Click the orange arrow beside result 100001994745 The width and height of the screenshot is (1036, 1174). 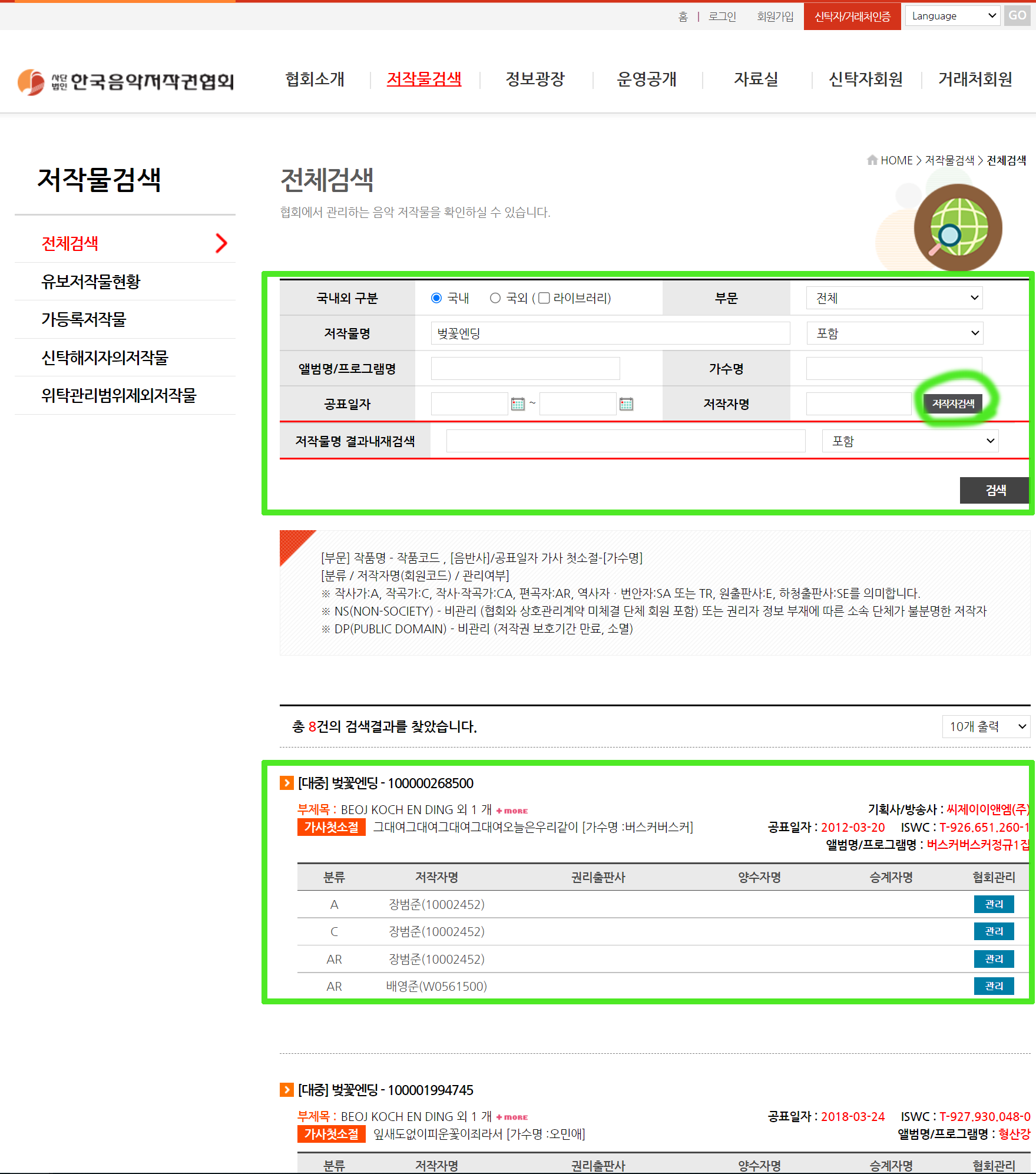(287, 1090)
